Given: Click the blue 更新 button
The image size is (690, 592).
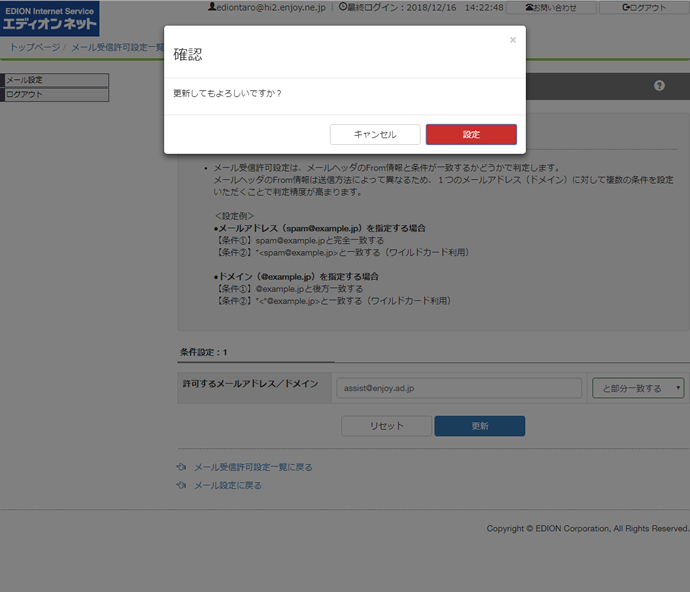Looking at the screenshot, I should click(479, 426).
